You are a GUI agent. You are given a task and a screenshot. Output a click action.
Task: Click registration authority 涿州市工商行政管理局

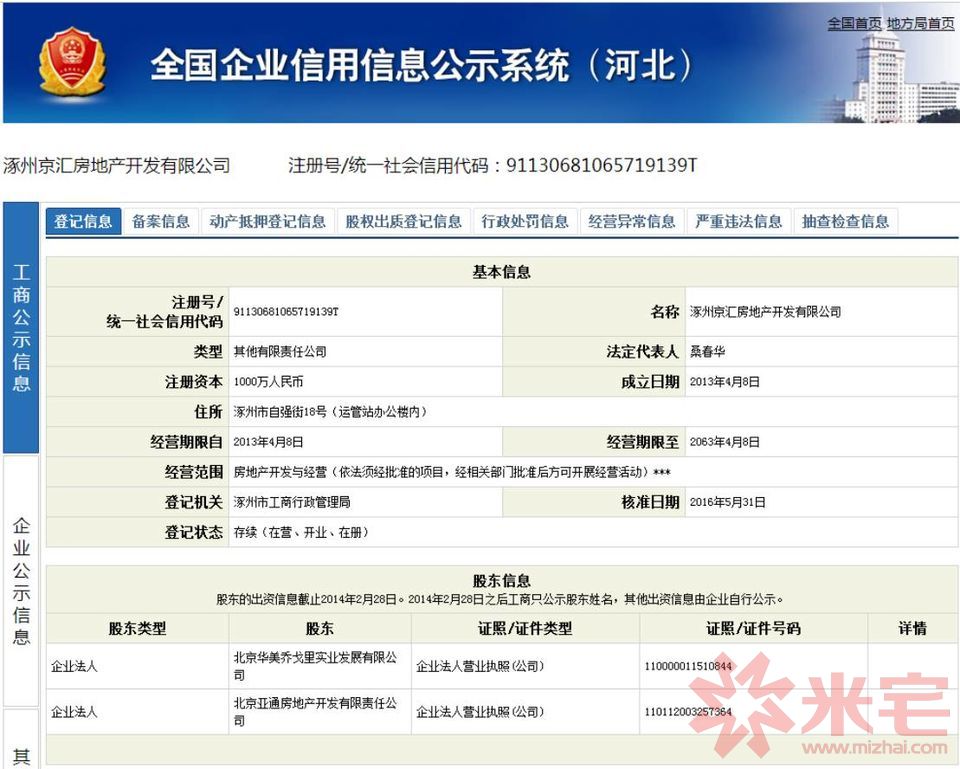pos(292,502)
